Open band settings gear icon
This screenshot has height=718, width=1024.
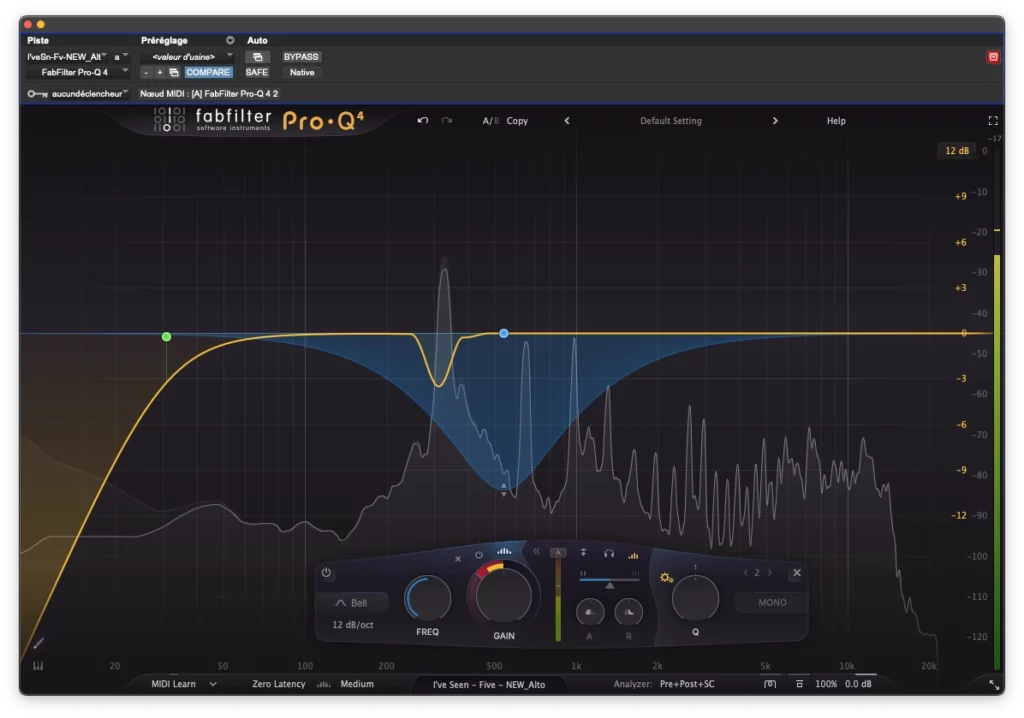click(x=666, y=578)
